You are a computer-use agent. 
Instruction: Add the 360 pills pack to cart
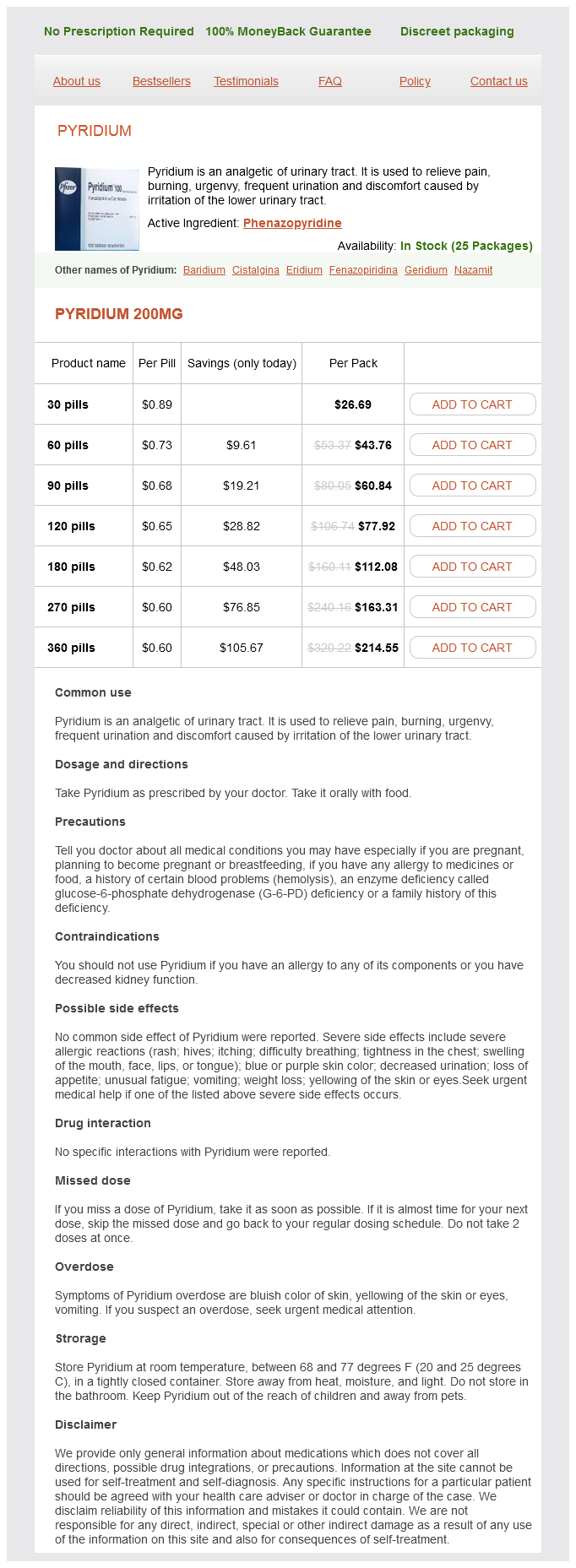[472, 648]
